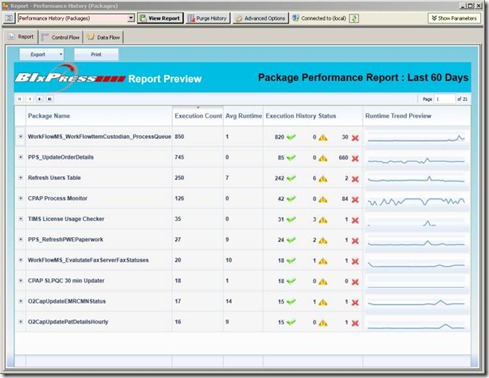The height and width of the screenshot is (378, 489).
Task: Click the icon left of report dropdown
Action: coord(9,18)
